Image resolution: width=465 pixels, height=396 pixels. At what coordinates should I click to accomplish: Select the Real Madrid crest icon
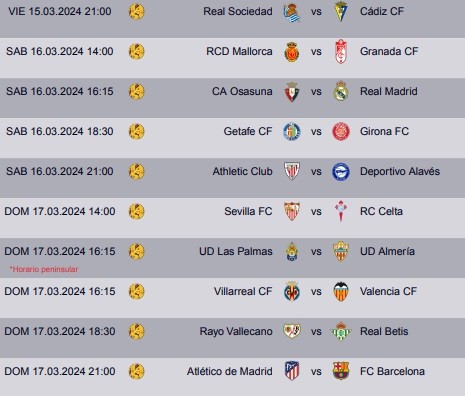pyautogui.click(x=341, y=91)
